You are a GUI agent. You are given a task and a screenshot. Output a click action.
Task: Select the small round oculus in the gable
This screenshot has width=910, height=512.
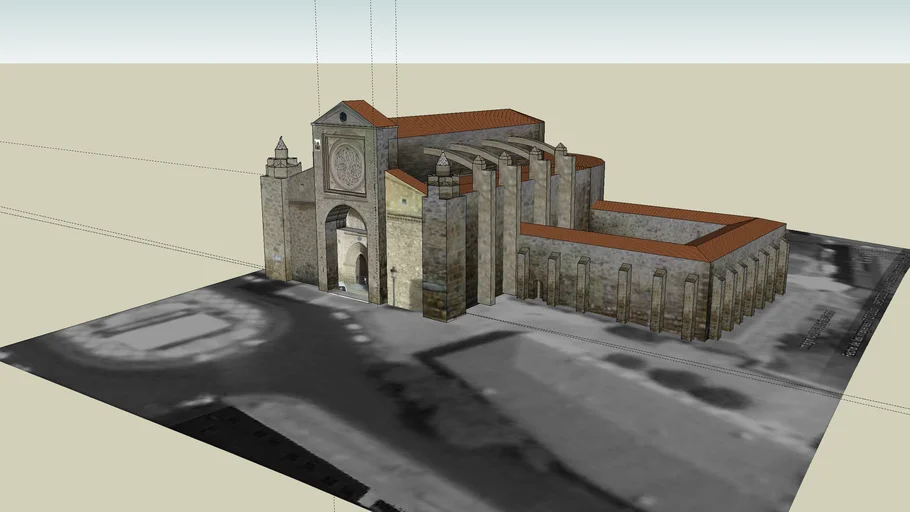(x=343, y=117)
